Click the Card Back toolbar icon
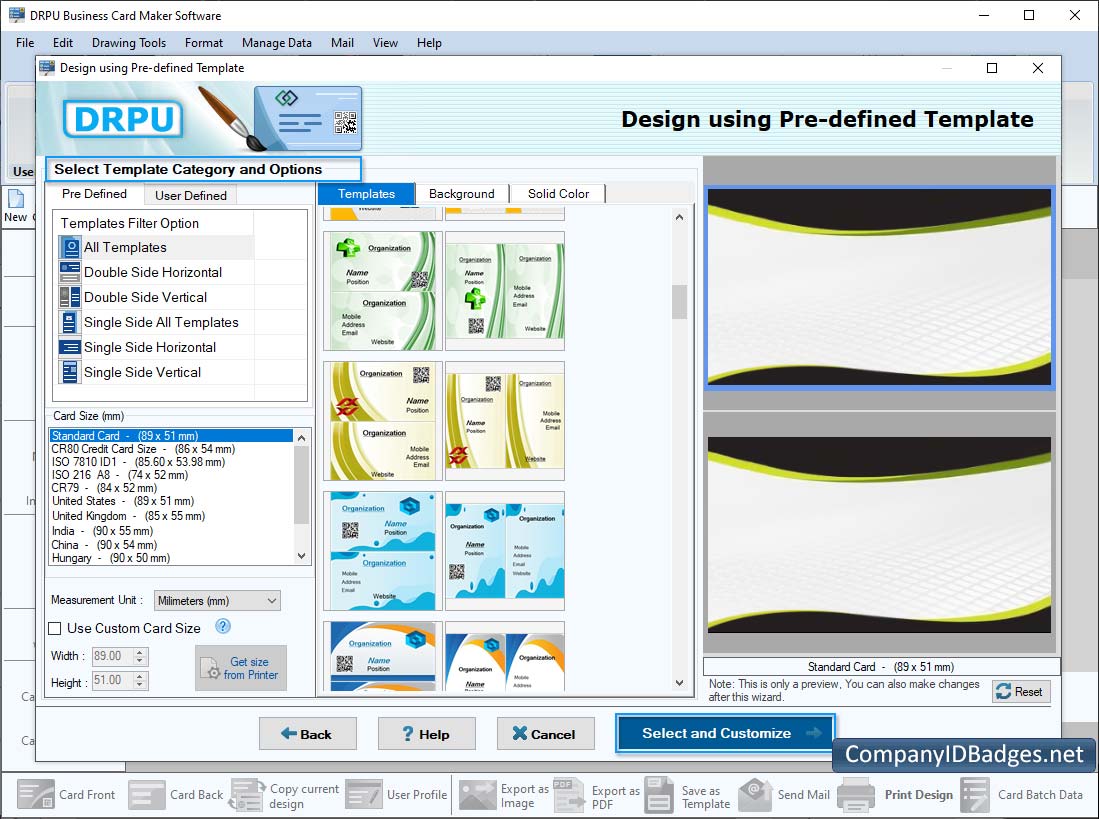 pyautogui.click(x=147, y=794)
